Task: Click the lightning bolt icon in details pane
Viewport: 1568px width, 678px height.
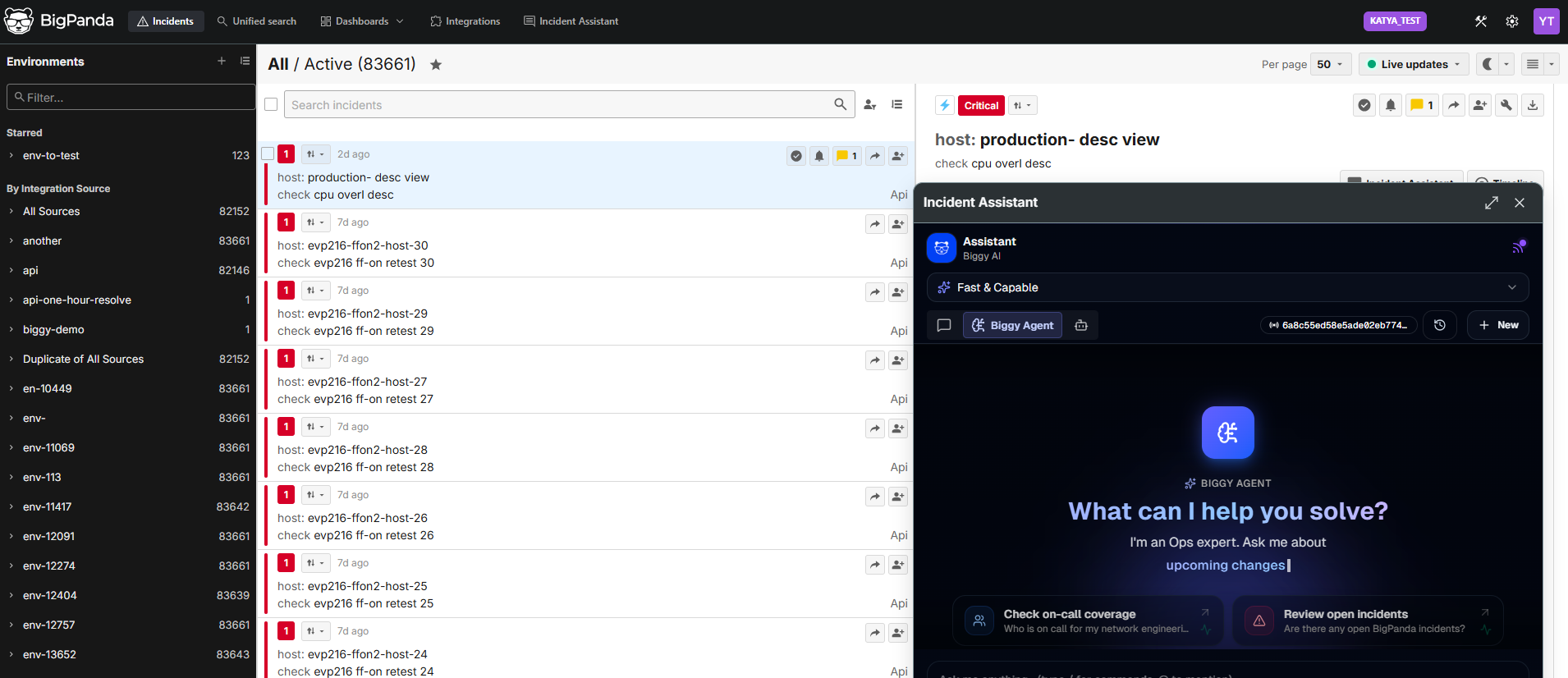Action: pos(945,105)
